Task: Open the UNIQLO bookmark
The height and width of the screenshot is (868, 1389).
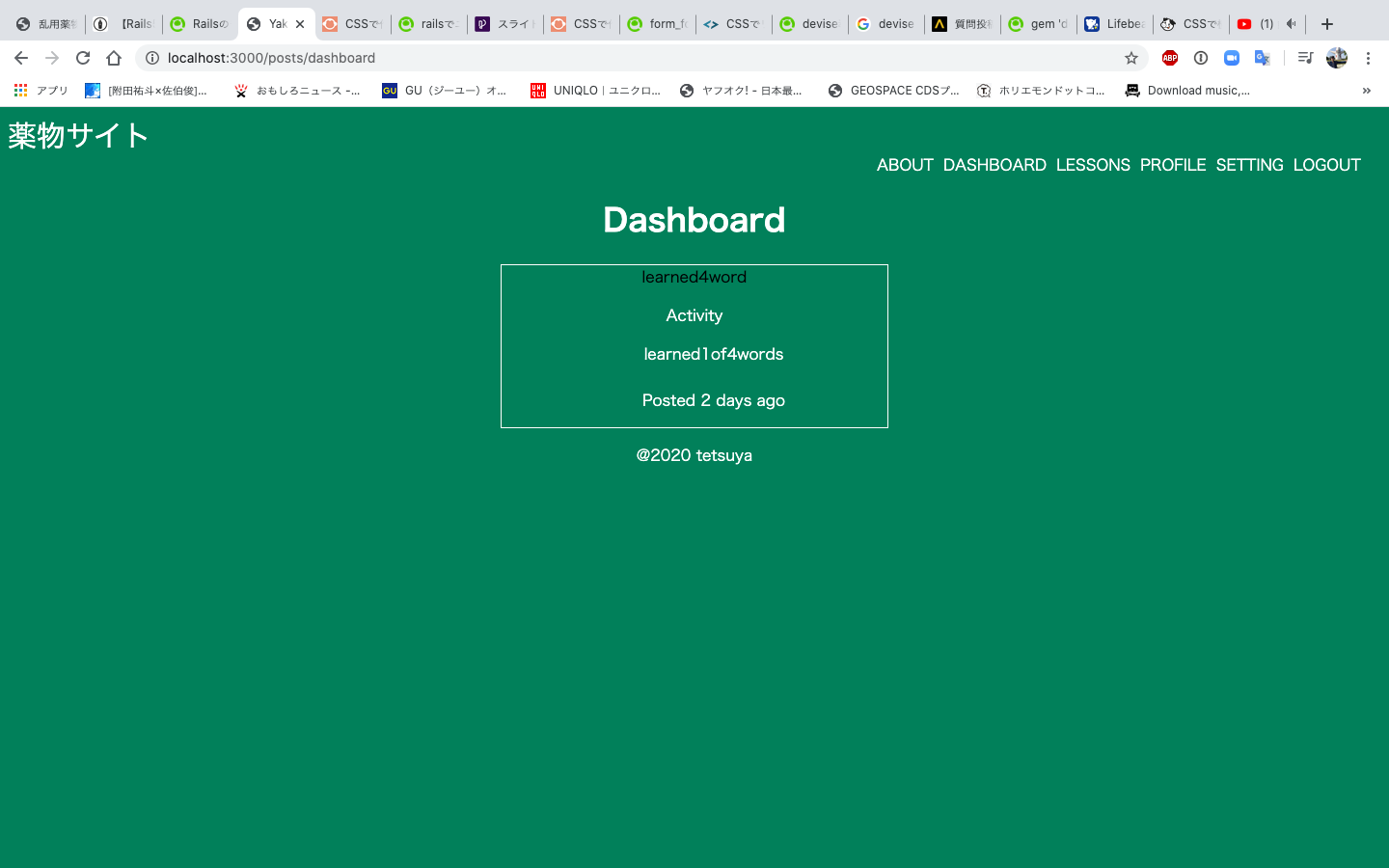Action: click(x=595, y=91)
